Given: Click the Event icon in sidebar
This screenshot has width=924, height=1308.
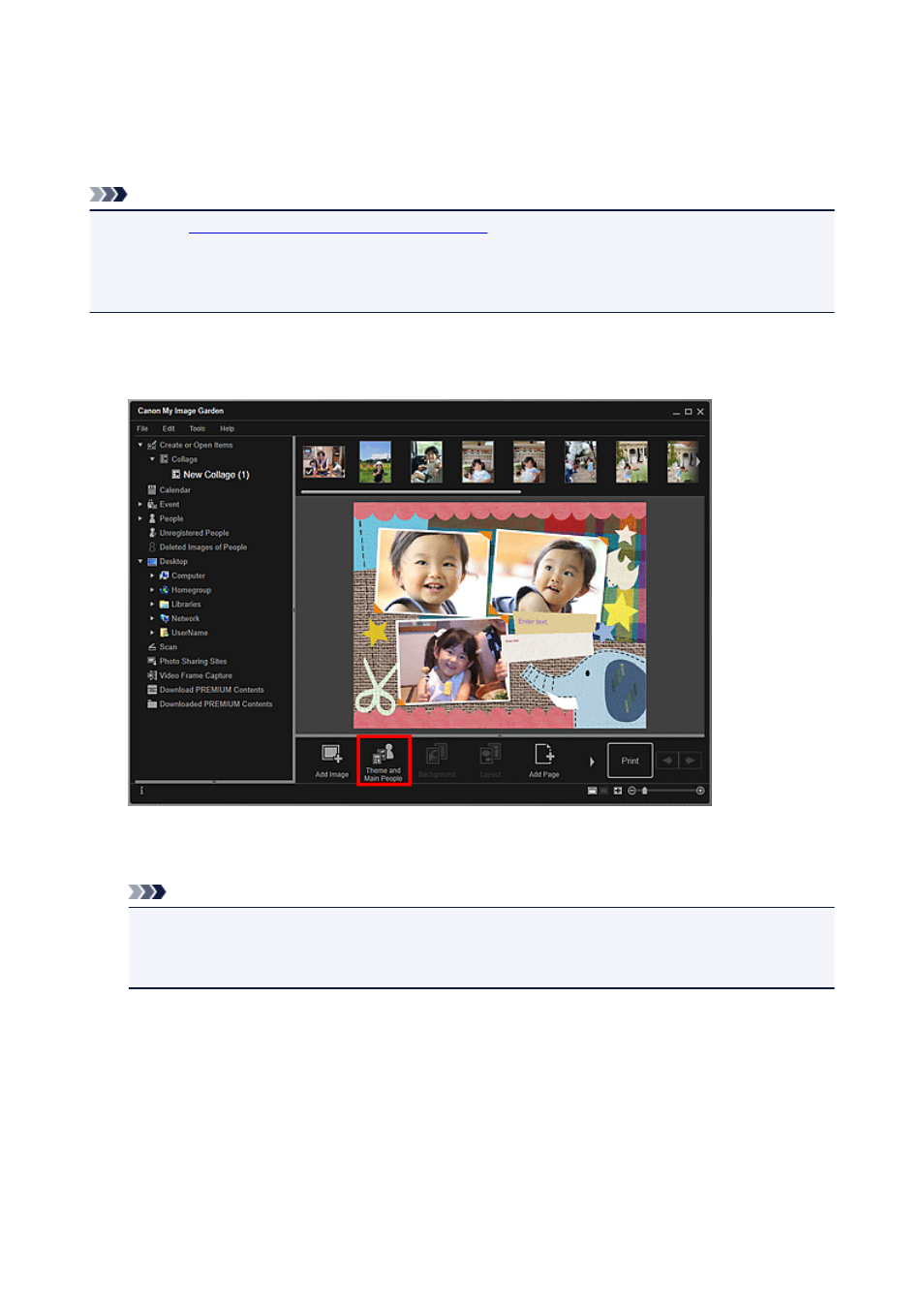Looking at the screenshot, I should pyautogui.click(x=152, y=505).
